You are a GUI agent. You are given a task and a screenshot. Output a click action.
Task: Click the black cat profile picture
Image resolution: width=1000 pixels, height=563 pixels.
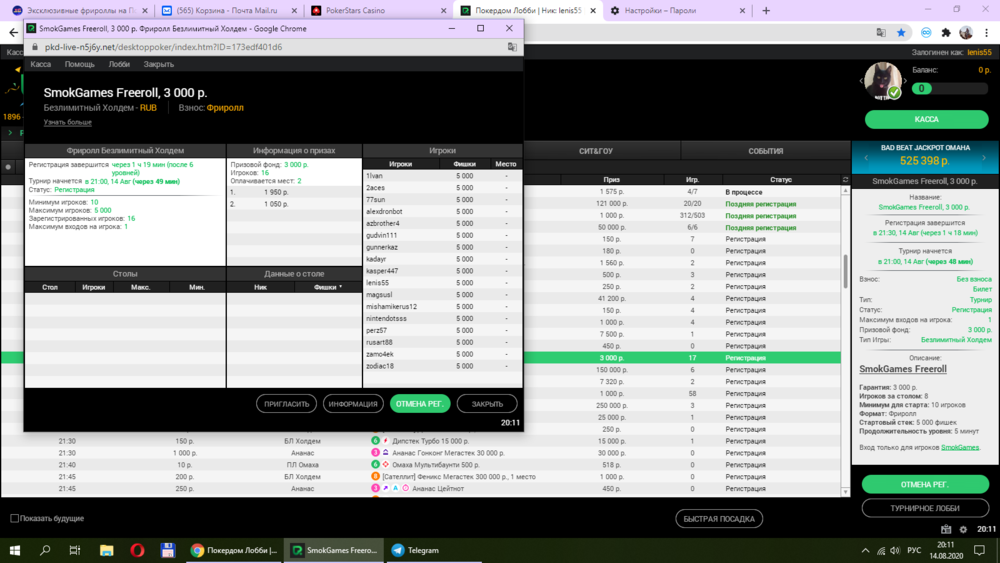(883, 81)
